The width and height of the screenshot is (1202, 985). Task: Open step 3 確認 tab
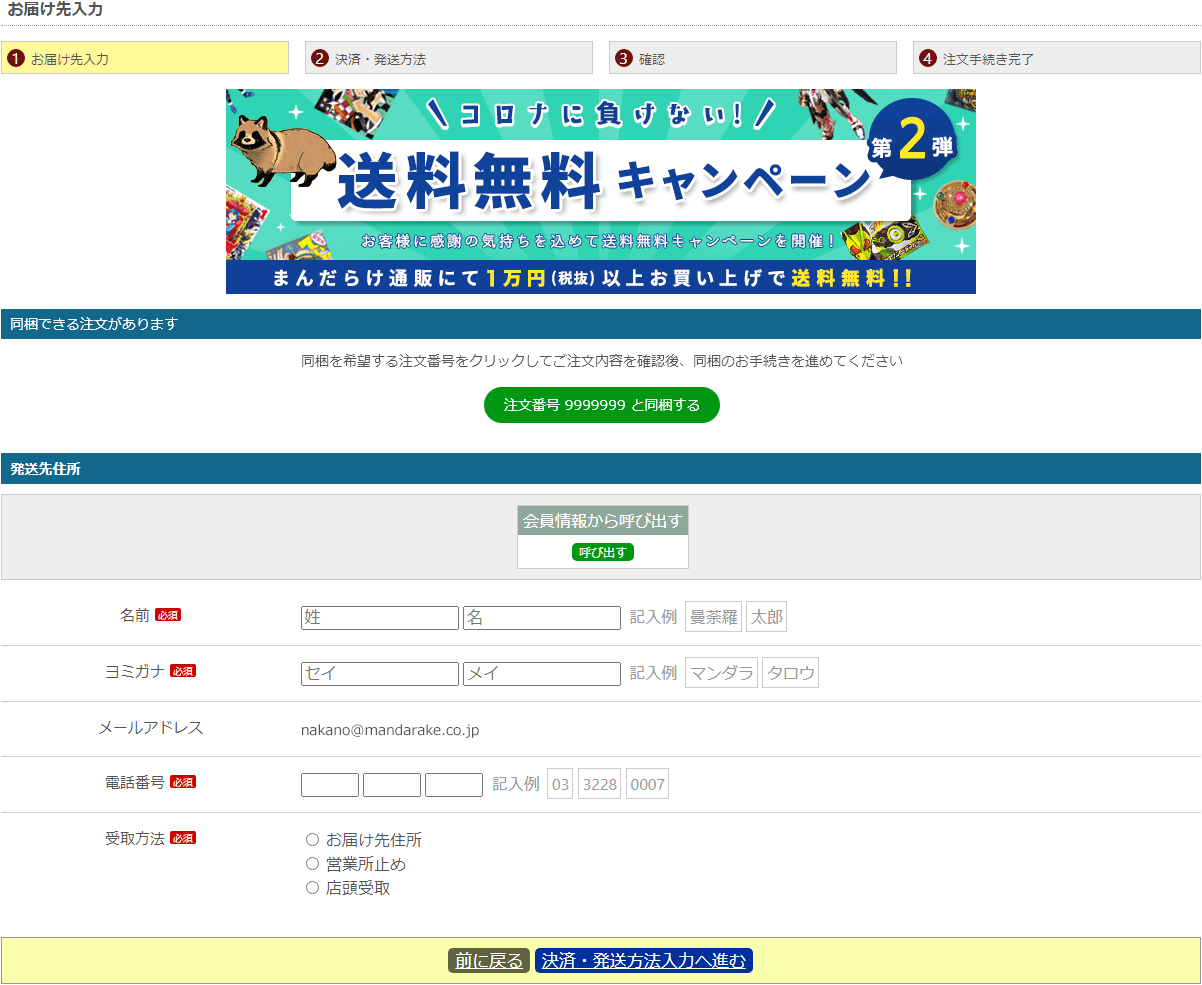click(753, 58)
